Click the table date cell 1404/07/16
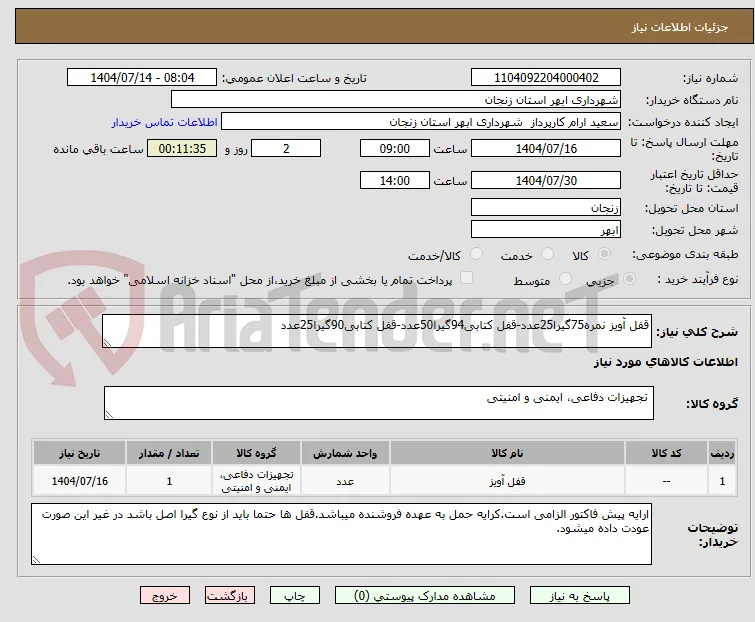This screenshot has width=755, height=622. 79,481
